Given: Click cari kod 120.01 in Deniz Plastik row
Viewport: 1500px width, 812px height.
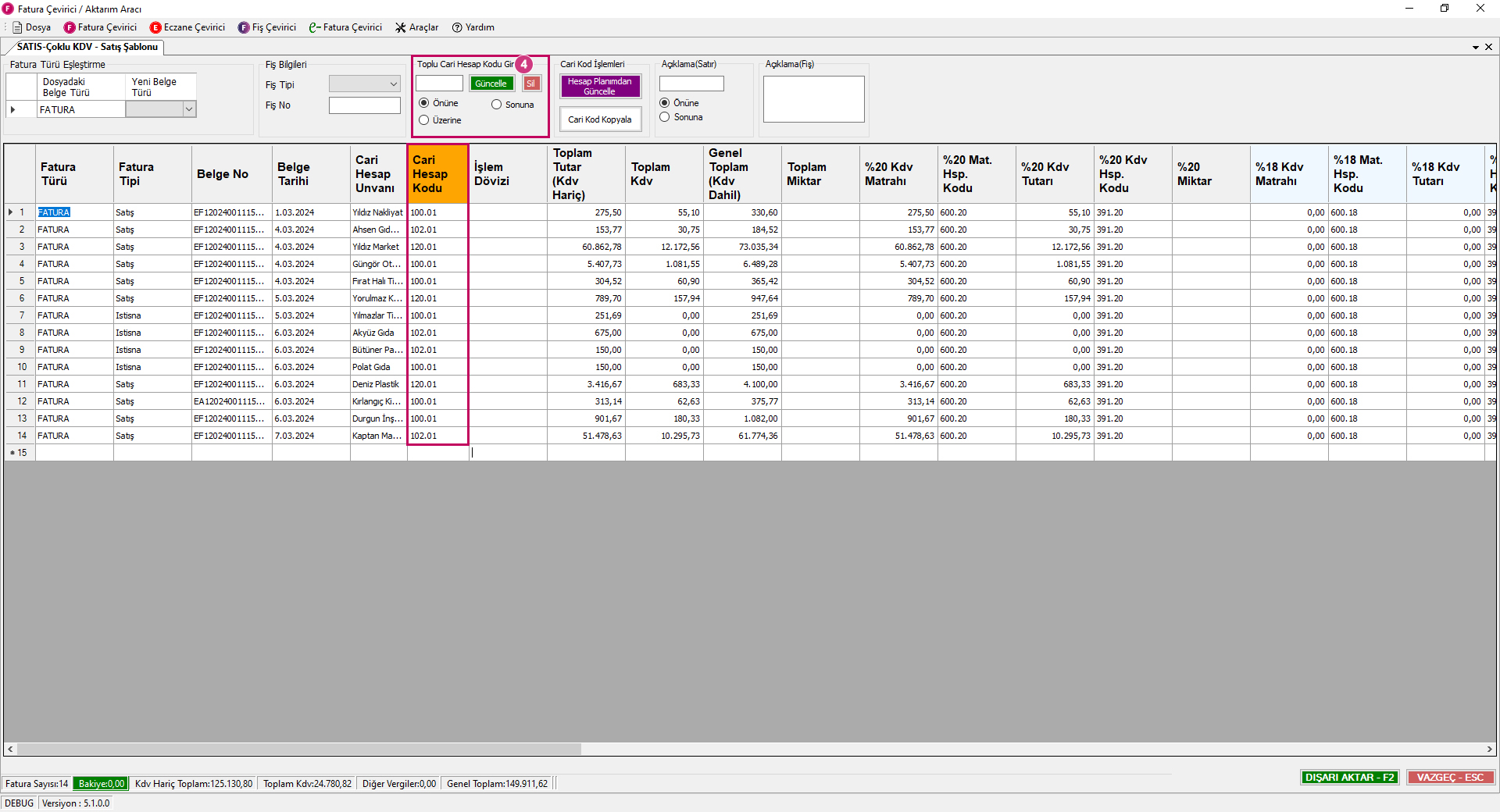Looking at the screenshot, I should click(x=437, y=384).
